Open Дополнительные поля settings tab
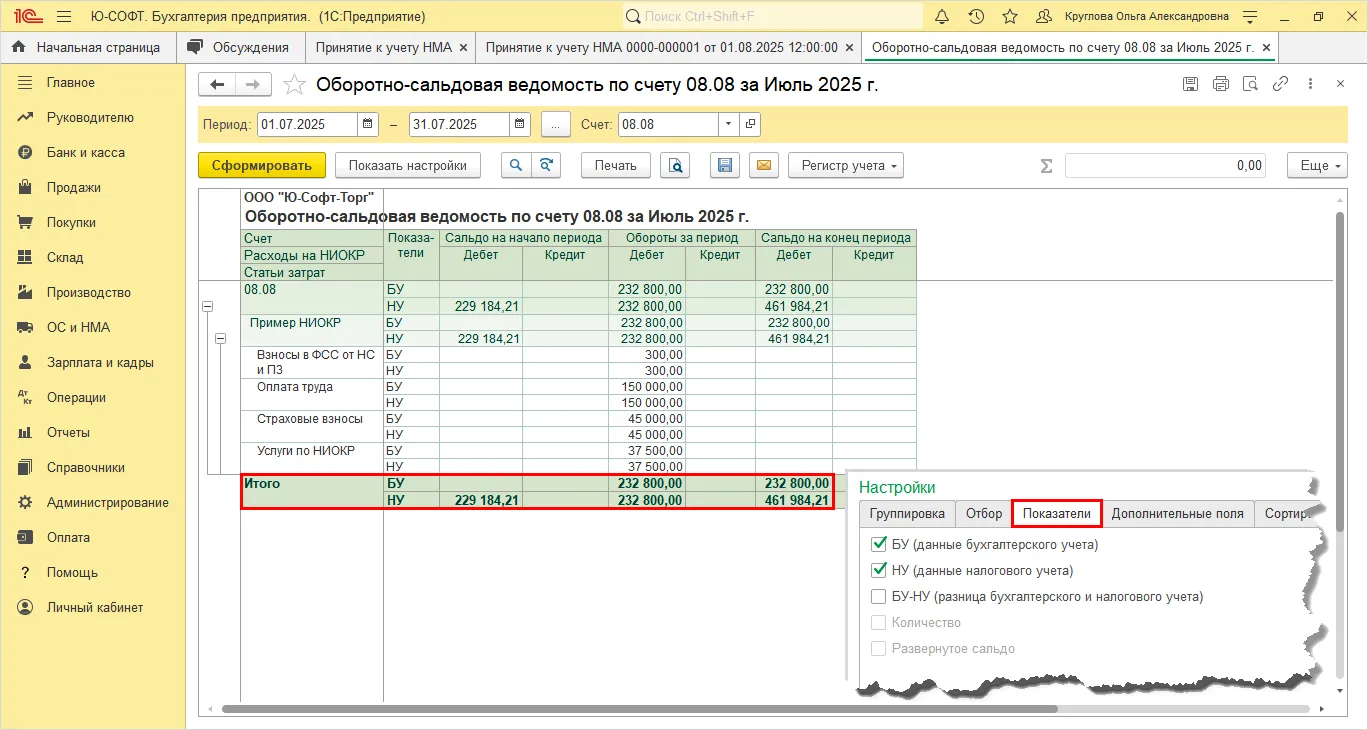The width and height of the screenshot is (1368, 730). (x=1178, y=514)
